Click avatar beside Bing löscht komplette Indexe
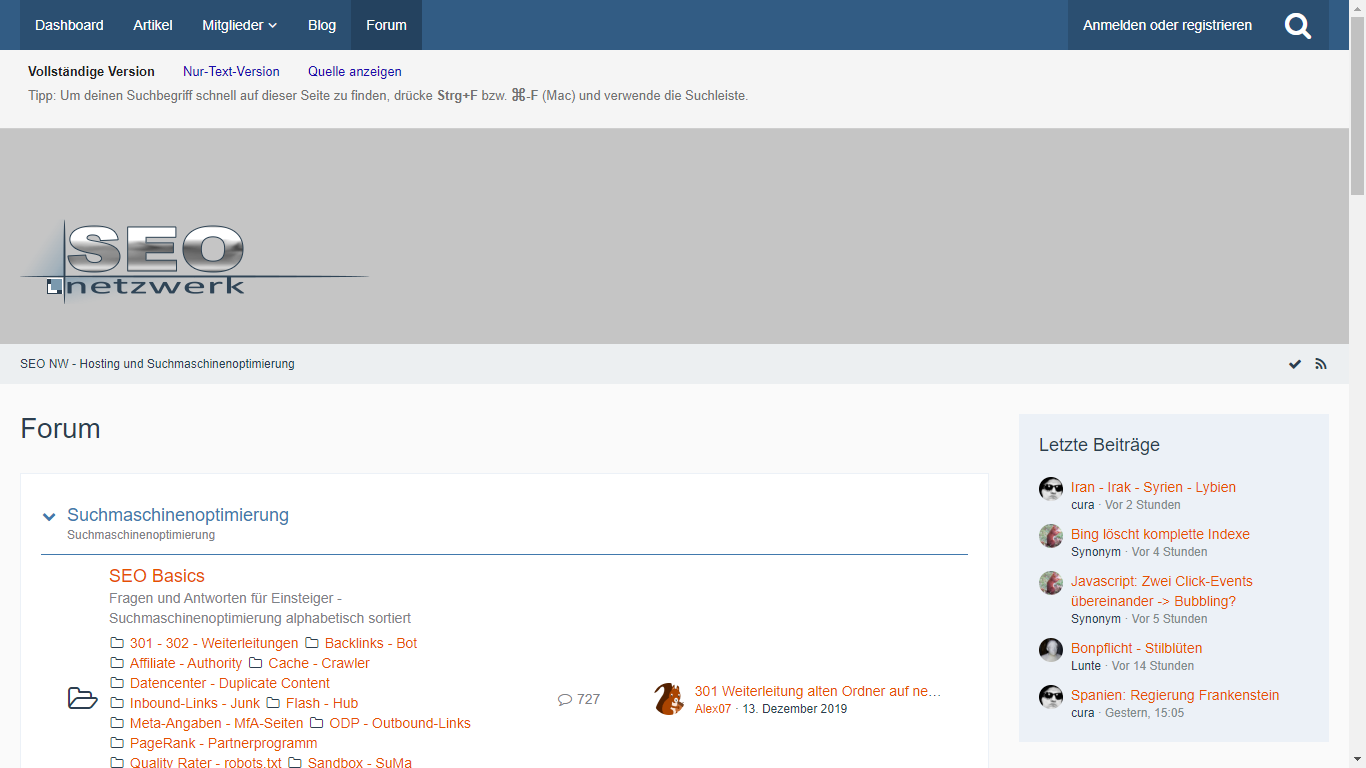 (x=1050, y=536)
